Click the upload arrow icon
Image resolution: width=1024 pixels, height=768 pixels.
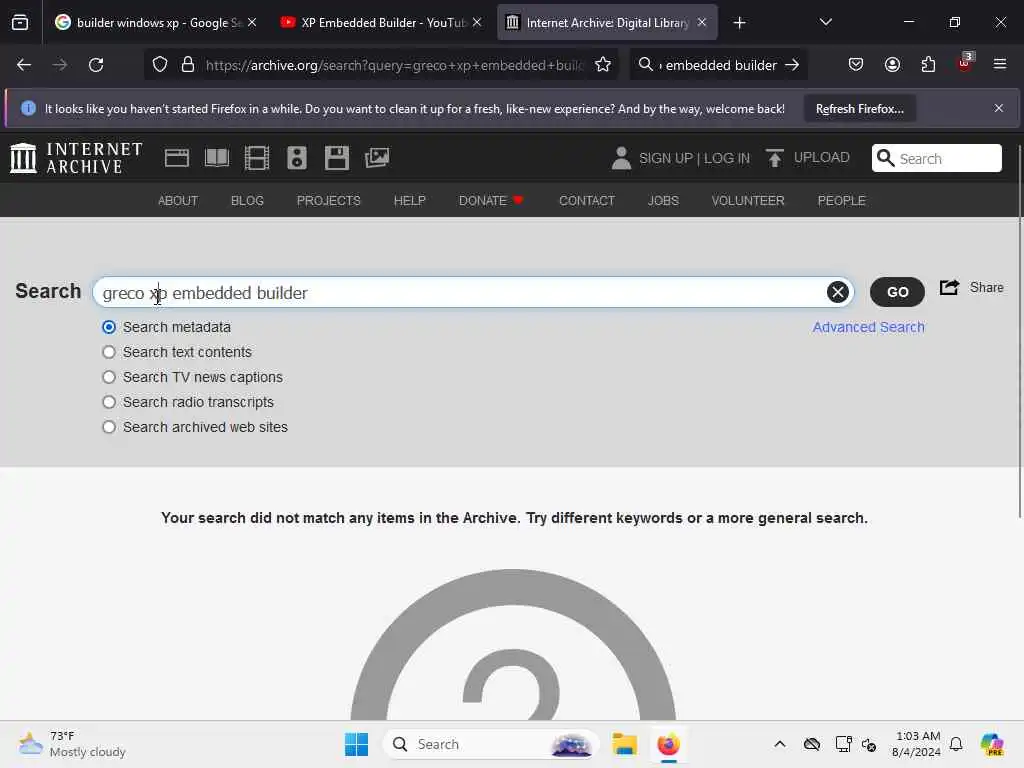(x=775, y=158)
